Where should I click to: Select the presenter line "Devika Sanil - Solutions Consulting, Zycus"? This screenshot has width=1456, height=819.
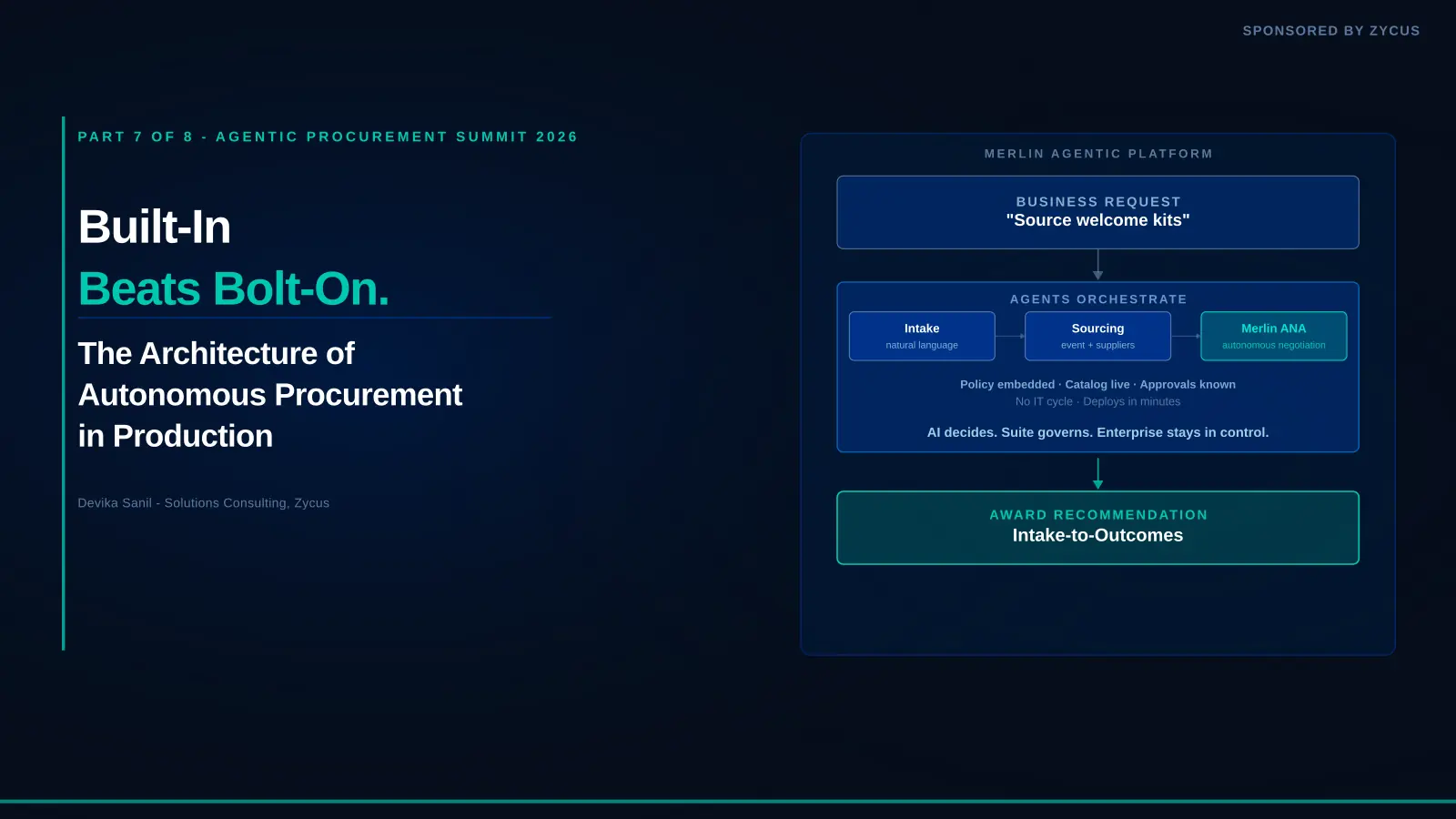pos(204,503)
